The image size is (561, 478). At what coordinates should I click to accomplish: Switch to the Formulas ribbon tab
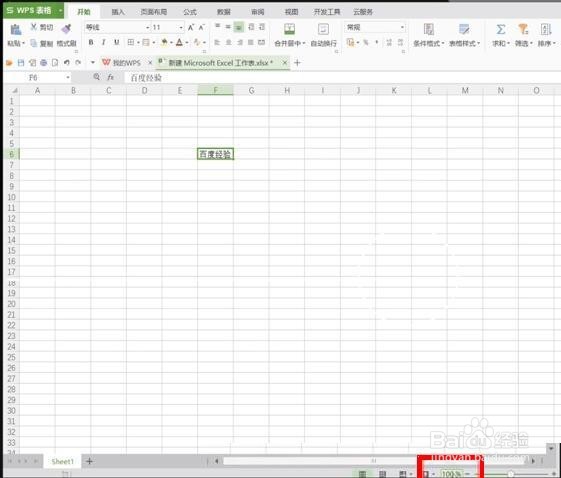point(190,12)
